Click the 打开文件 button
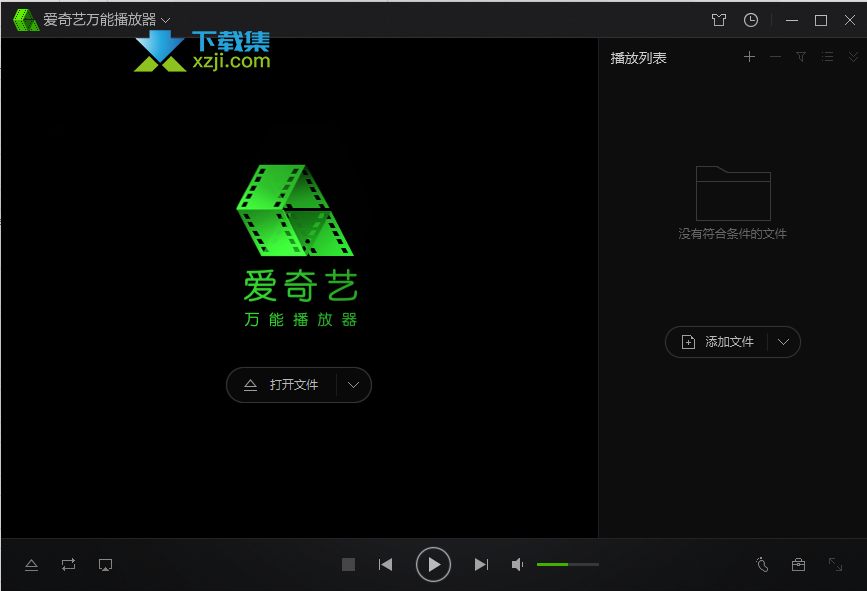 click(x=281, y=385)
